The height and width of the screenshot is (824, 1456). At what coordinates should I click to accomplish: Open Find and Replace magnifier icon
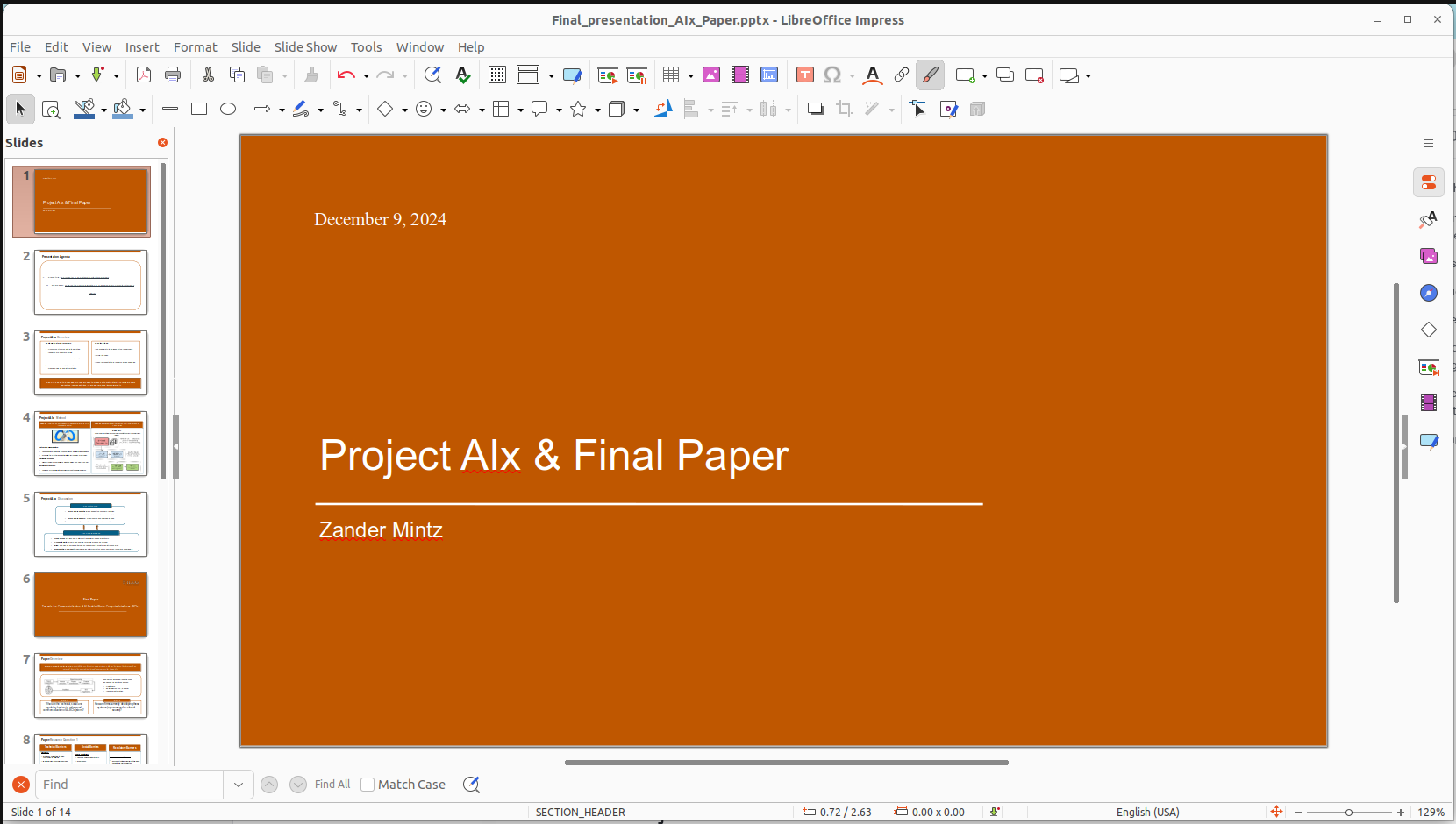tap(432, 75)
